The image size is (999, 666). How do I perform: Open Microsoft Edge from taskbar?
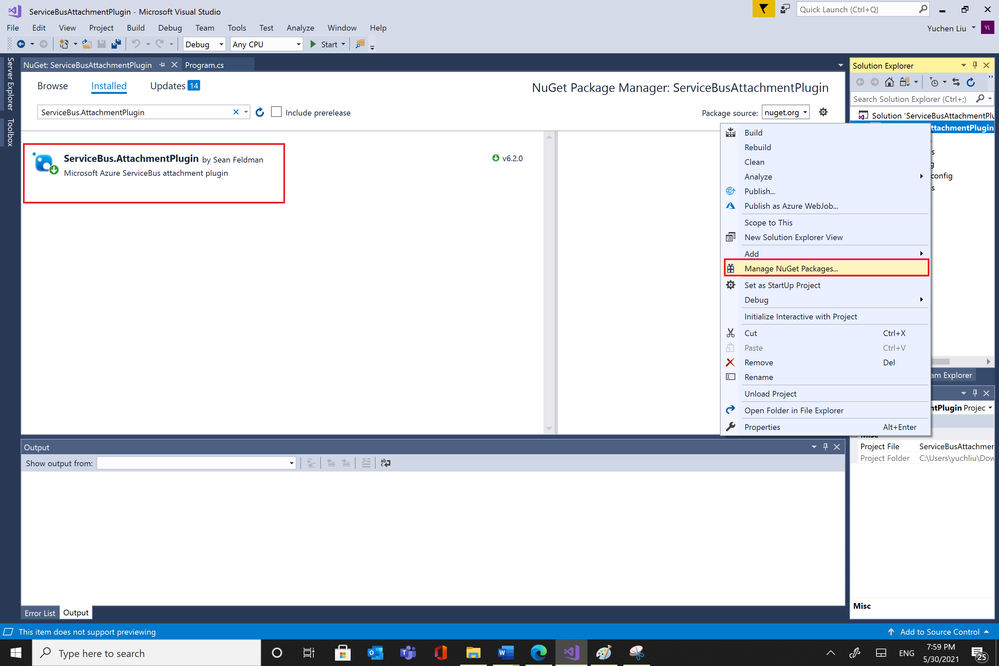coord(538,653)
